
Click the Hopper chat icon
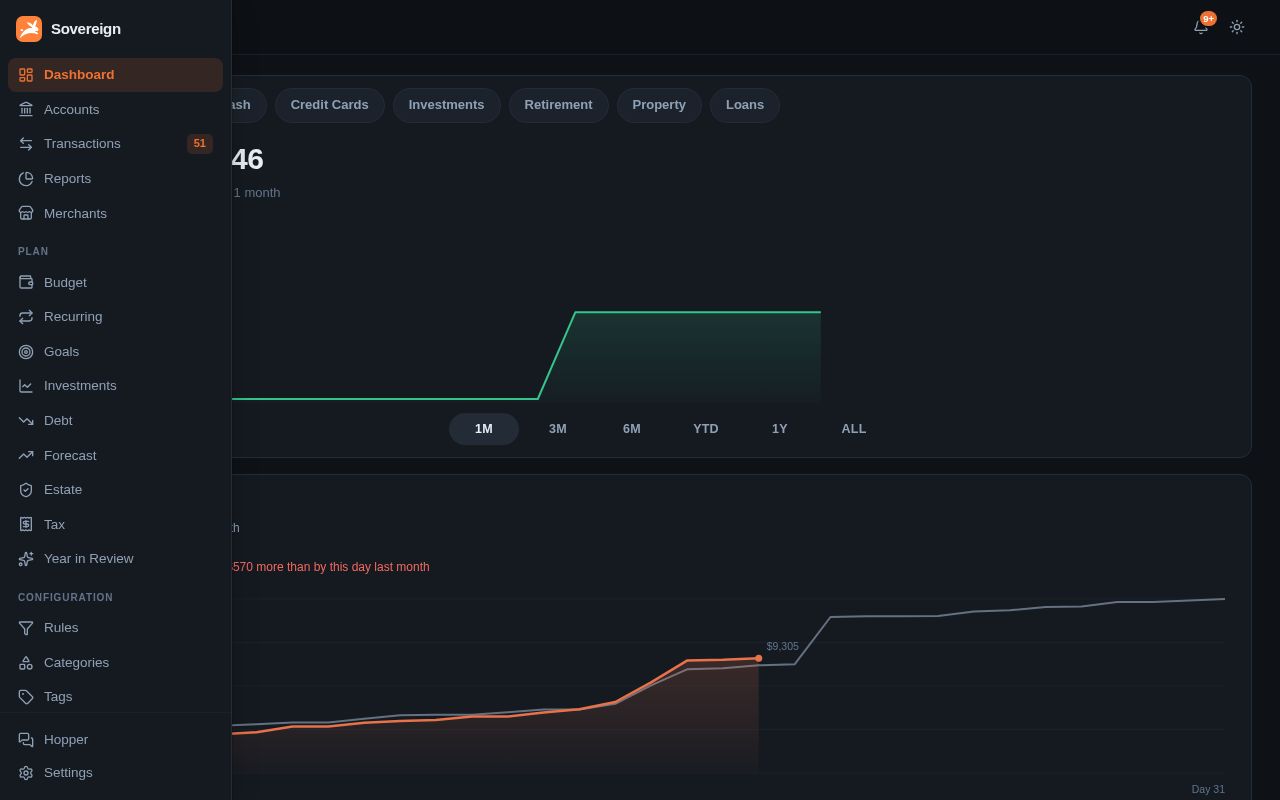[x=26, y=740]
